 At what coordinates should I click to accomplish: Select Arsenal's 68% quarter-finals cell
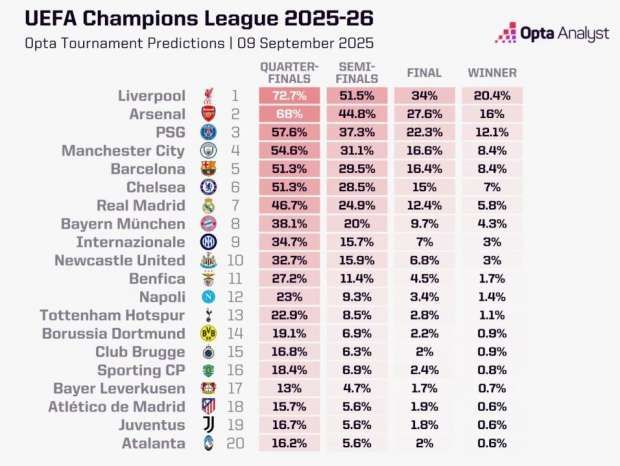click(x=289, y=114)
